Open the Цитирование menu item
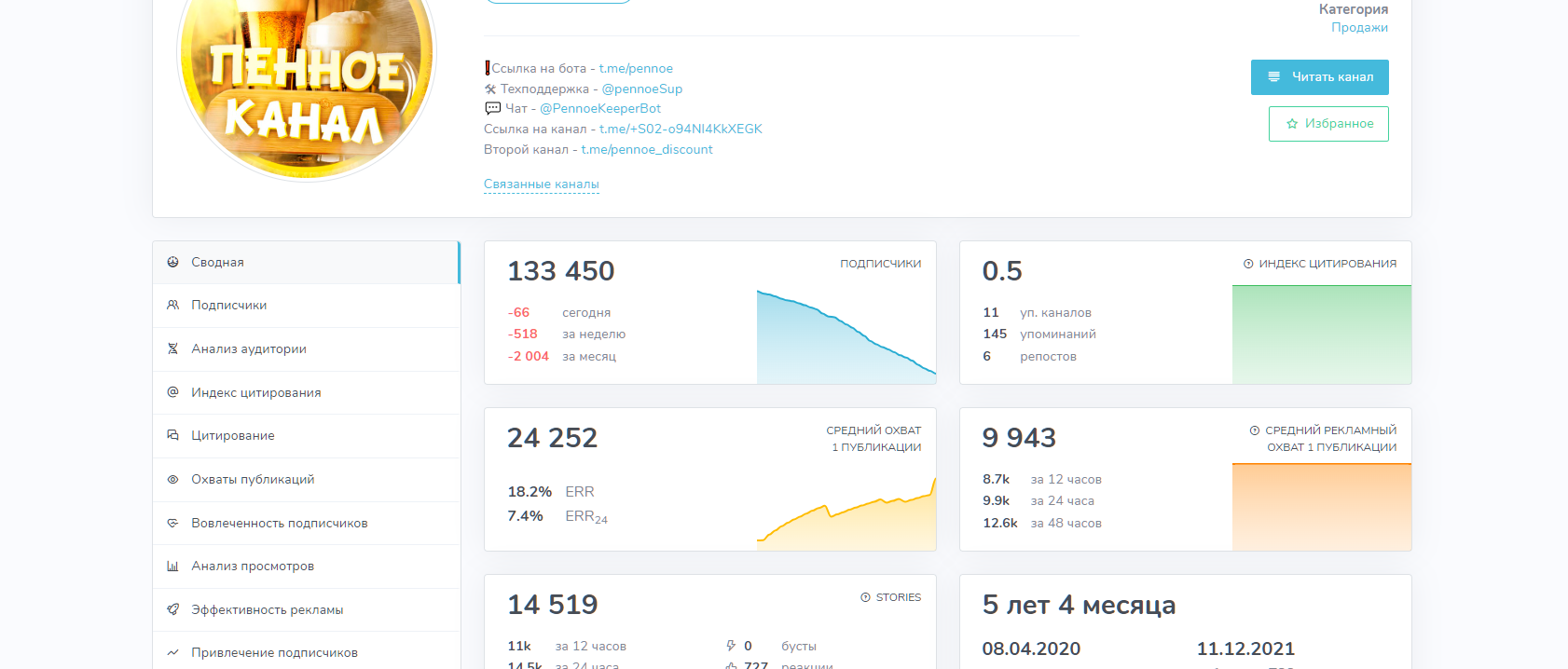 pos(232,435)
